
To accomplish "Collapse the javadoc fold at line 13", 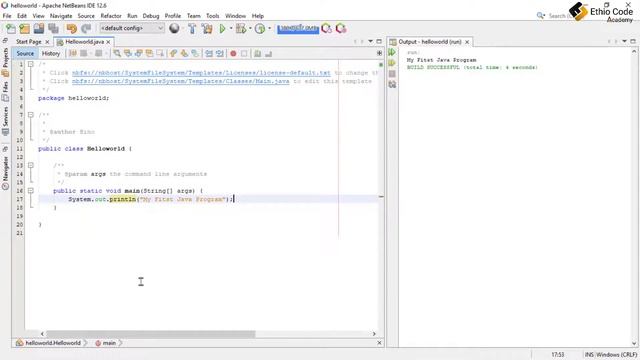I will click(x=31, y=165).
